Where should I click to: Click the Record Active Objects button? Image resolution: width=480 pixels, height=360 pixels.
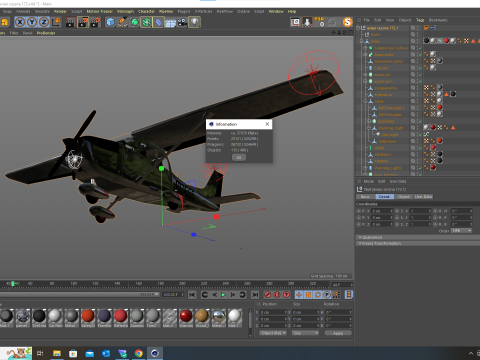(268, 295)
